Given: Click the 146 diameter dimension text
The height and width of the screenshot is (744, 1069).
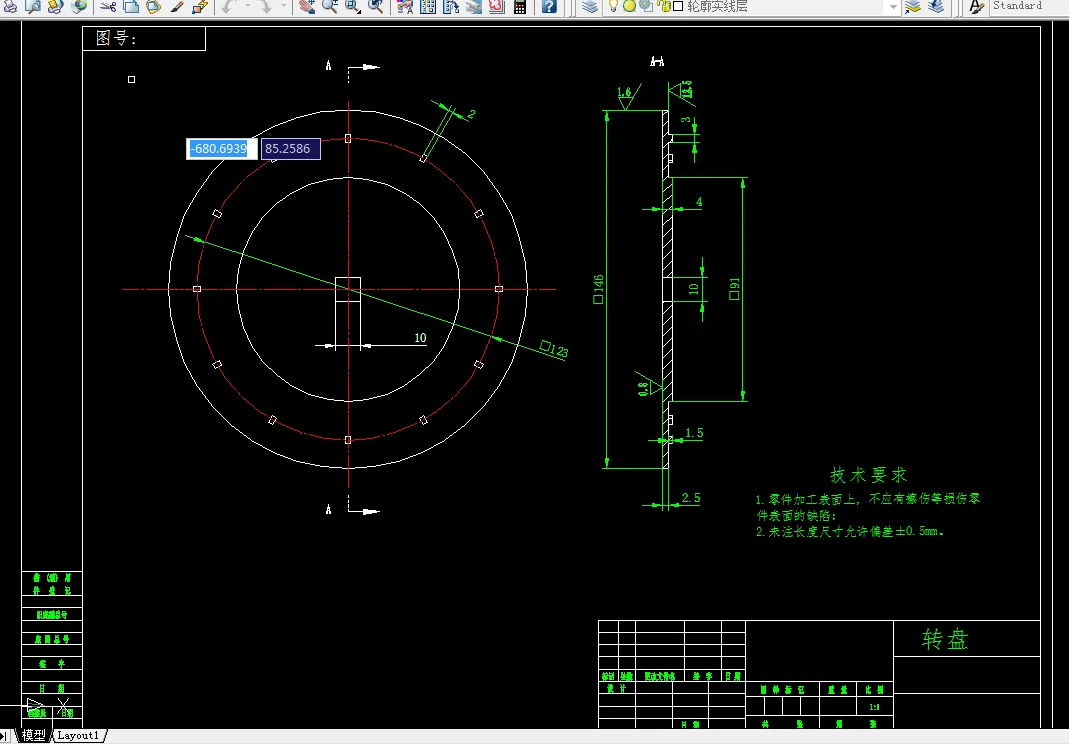Looking at the screenshot, I should point(599,289).
